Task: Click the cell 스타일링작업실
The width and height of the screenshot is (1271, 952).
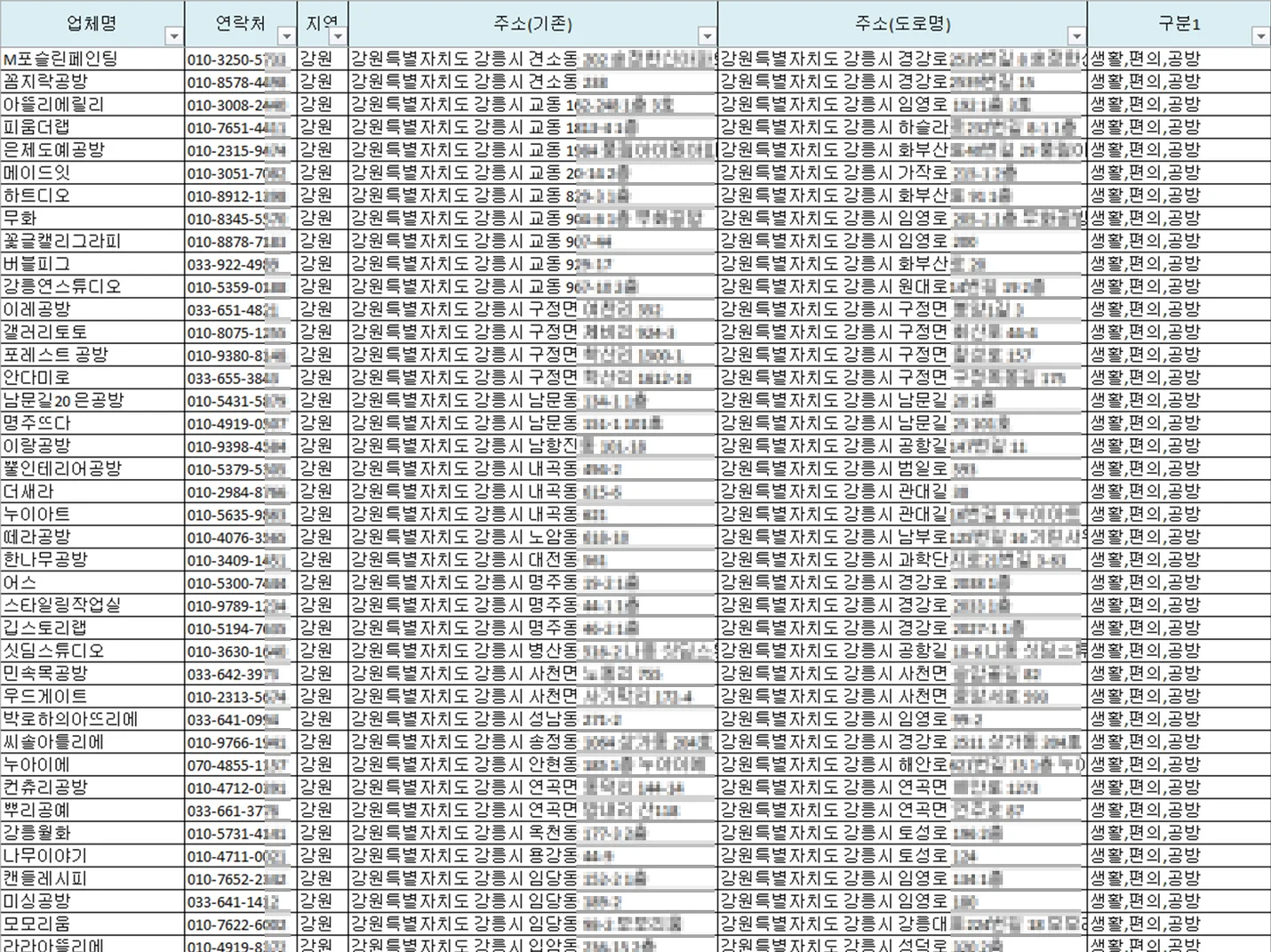Action: [92, 605]
